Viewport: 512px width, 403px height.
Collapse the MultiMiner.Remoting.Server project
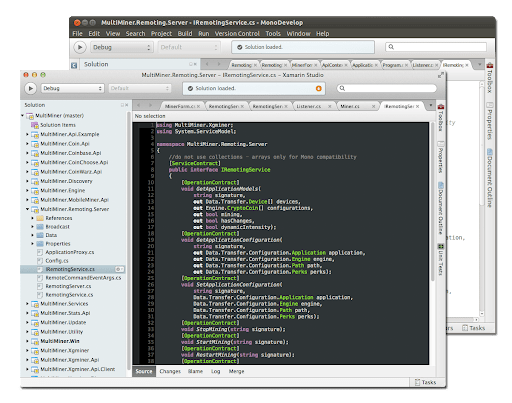(x=27, y=209)
